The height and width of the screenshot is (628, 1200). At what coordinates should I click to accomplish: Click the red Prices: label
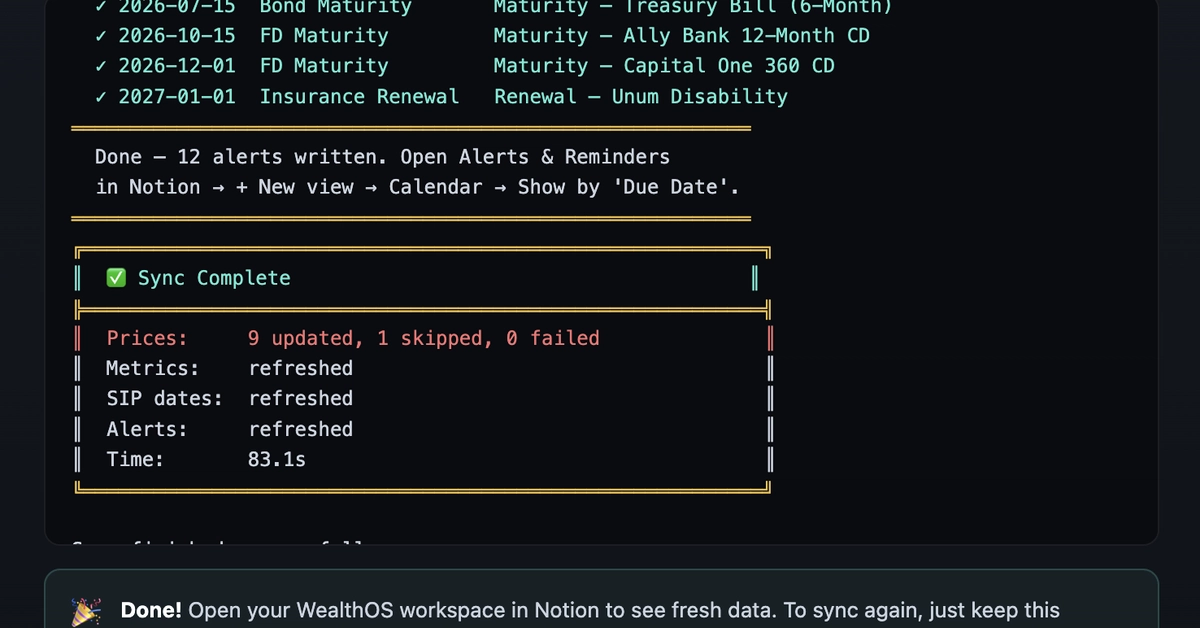pyautogui.click(x=147, y=338)
